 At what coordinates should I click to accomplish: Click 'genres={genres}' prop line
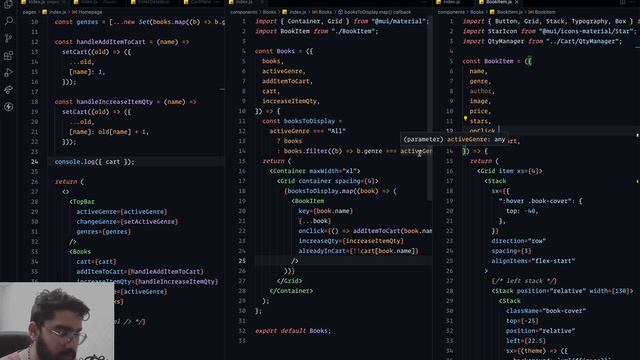[104, 231]
